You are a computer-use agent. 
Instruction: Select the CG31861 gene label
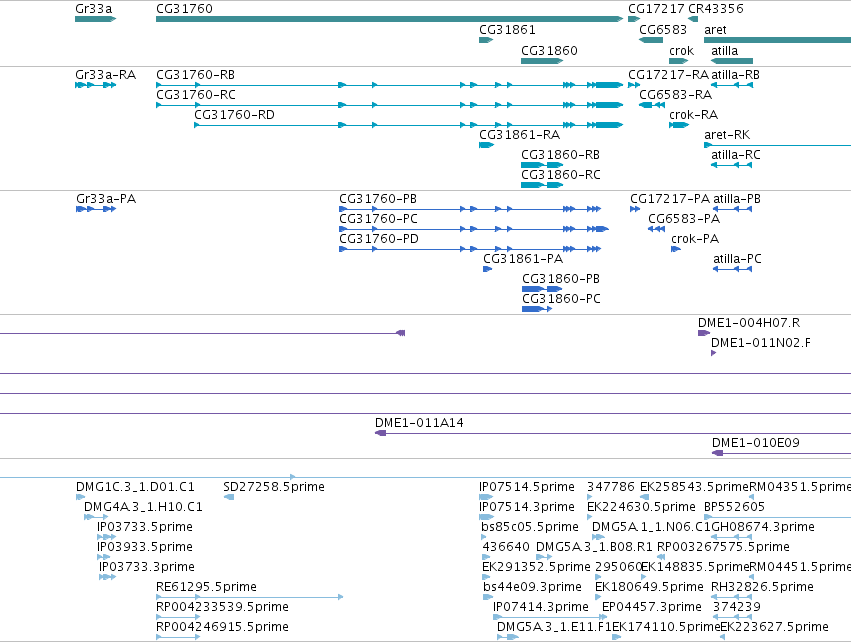point(507,29)
